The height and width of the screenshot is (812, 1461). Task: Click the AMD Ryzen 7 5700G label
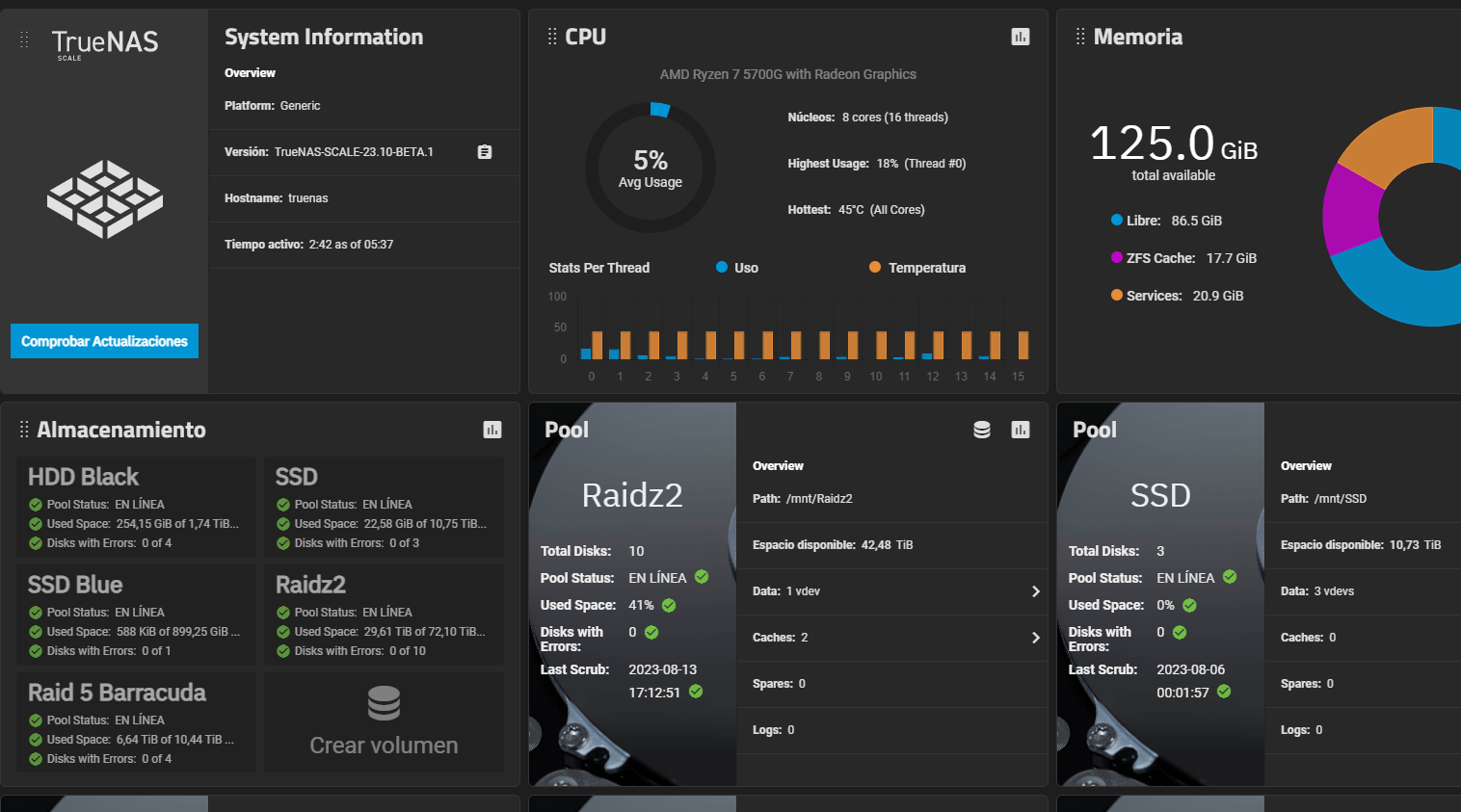click(x=787, y=74)
